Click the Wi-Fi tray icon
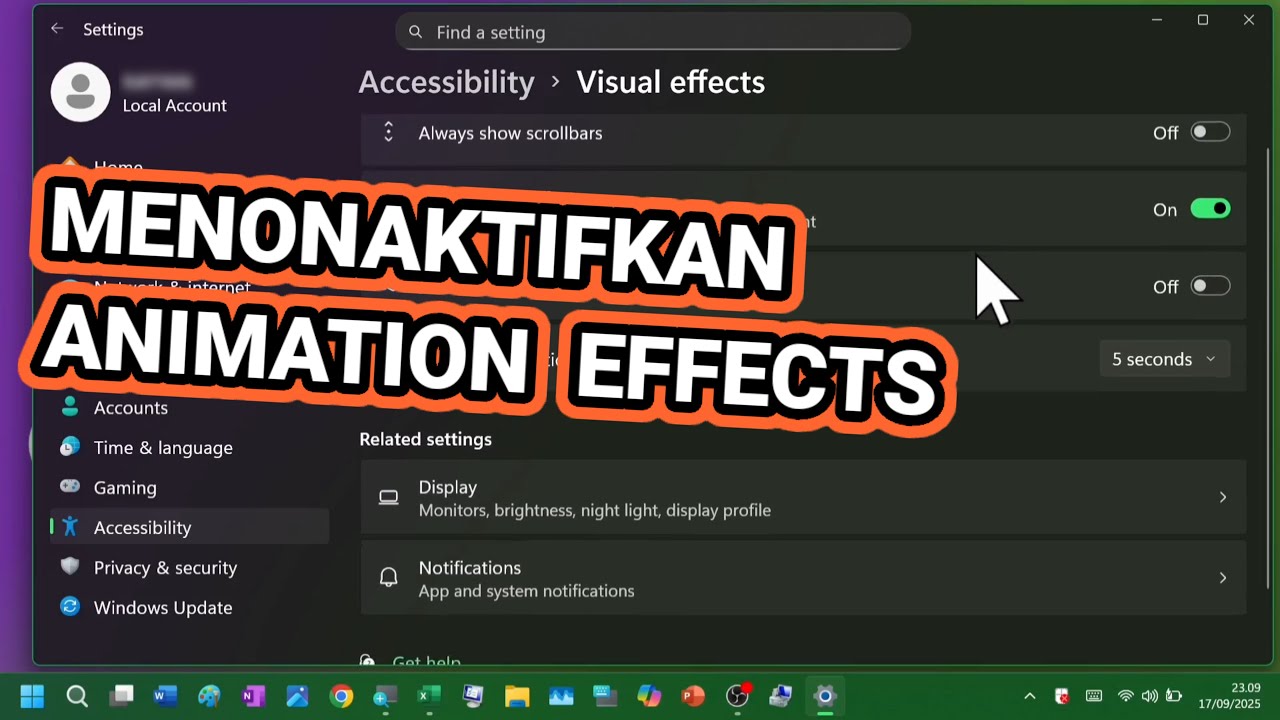This screenshot has height=720, width=1280. [1126, 696]
